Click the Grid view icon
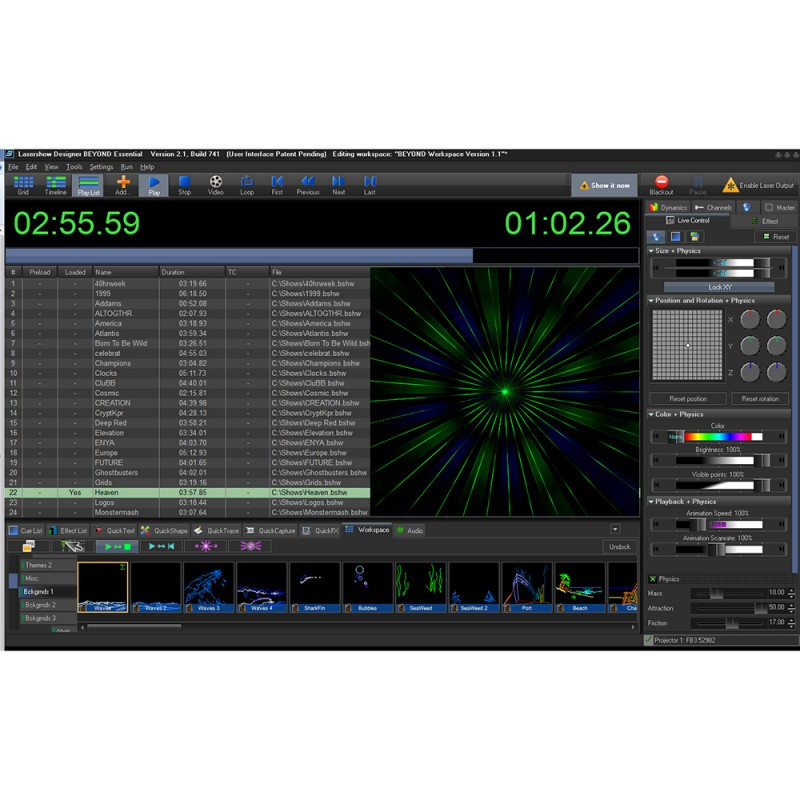The height and width of the screenshot is (800, 800). [23, 183]
